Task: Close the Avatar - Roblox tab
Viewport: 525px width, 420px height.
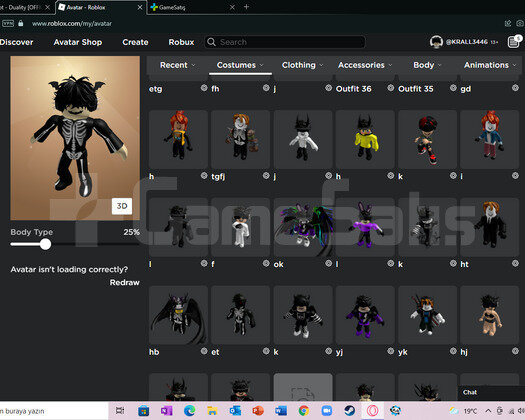Action: [140, 7]
